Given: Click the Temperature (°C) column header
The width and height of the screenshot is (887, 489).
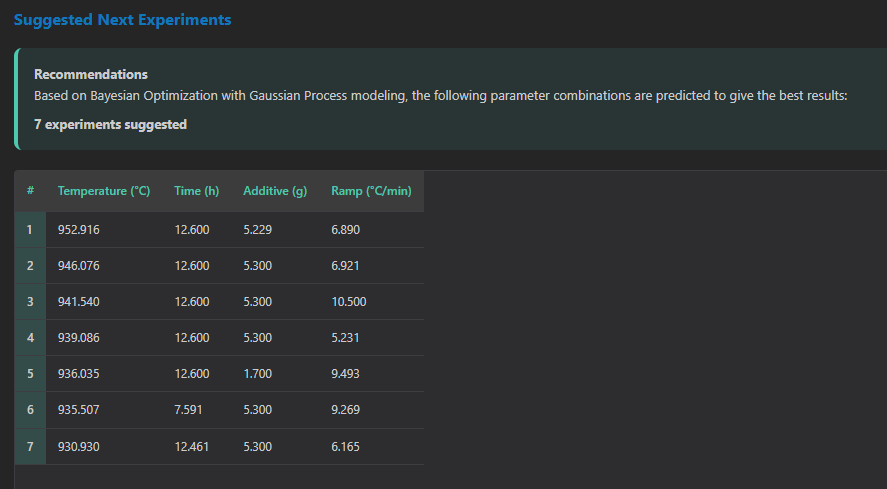Looking at the screenshot, I should pyautogui.click(x=104, y=191).
